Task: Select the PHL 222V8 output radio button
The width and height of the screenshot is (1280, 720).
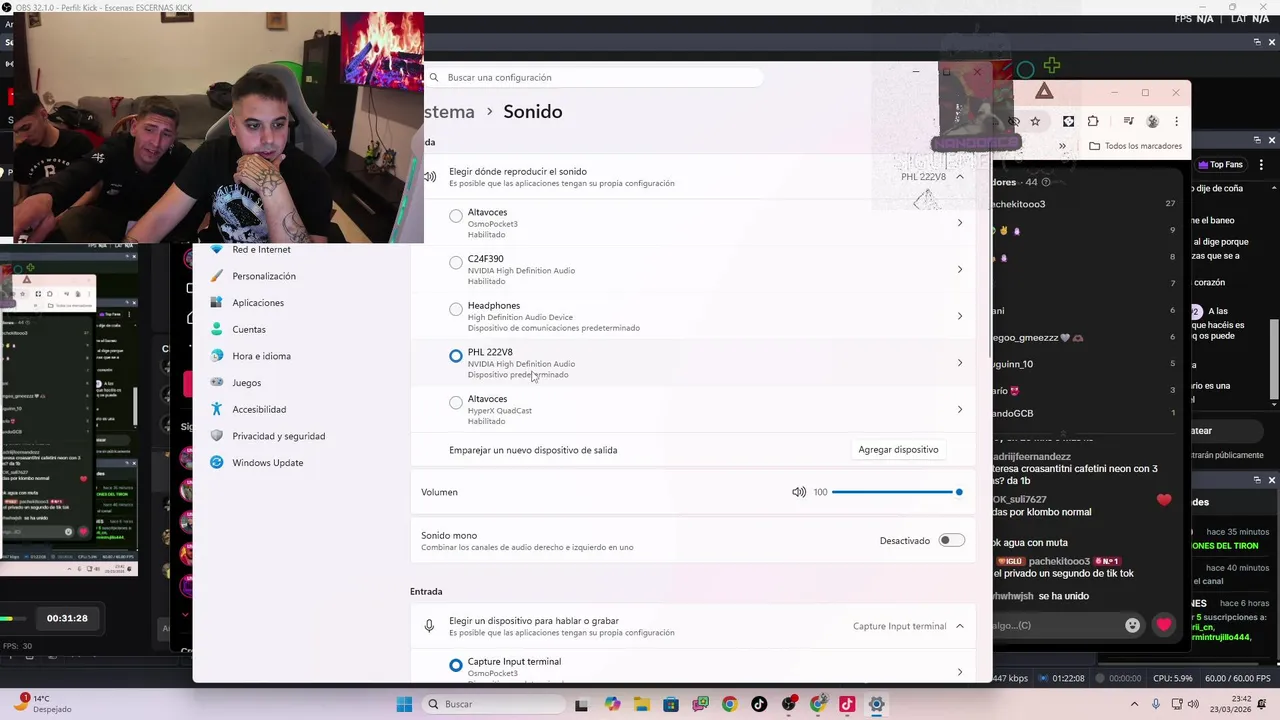Action: tap(456, 356)
